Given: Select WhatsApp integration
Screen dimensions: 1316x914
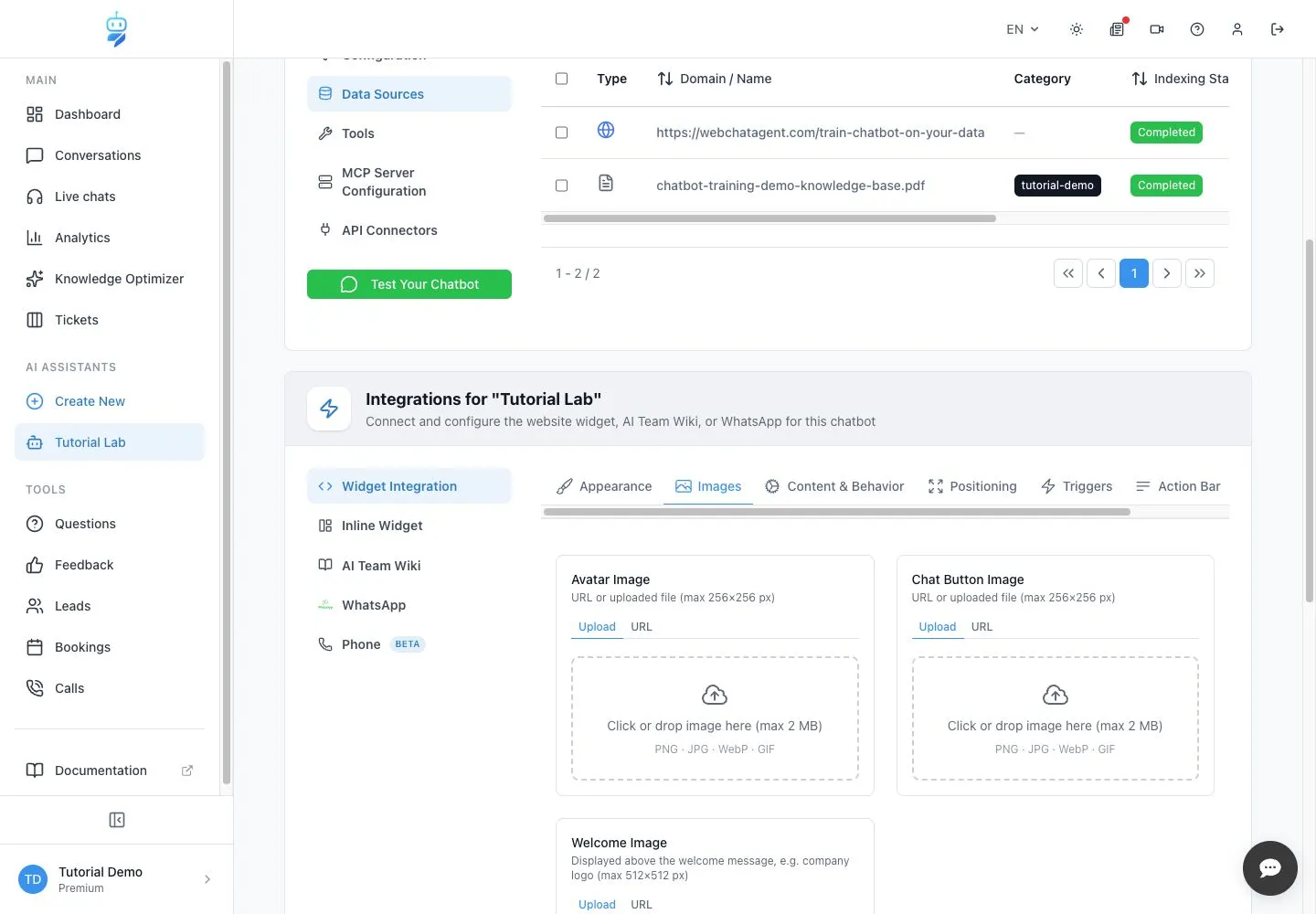Looking at the screenshot, I should pyautogui.click(x=409, y=605).
